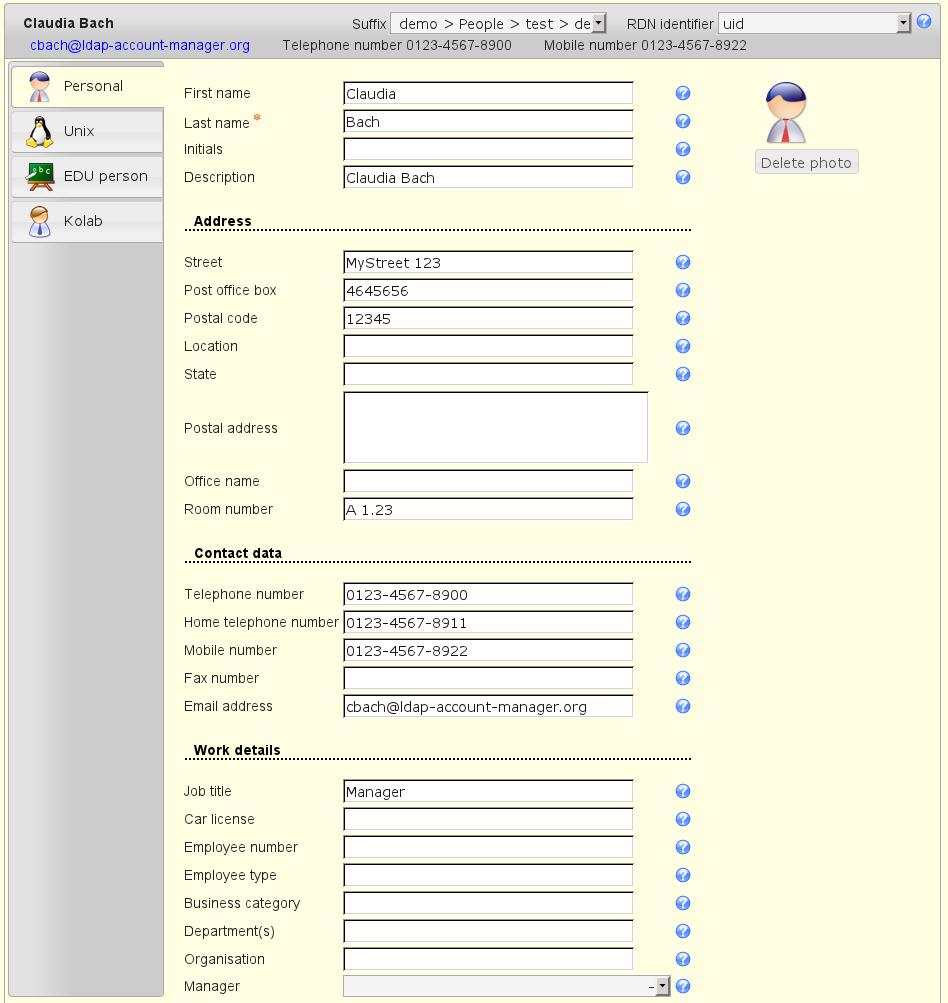
Task: Focus the Postal address text area
Action: point(495,427)
